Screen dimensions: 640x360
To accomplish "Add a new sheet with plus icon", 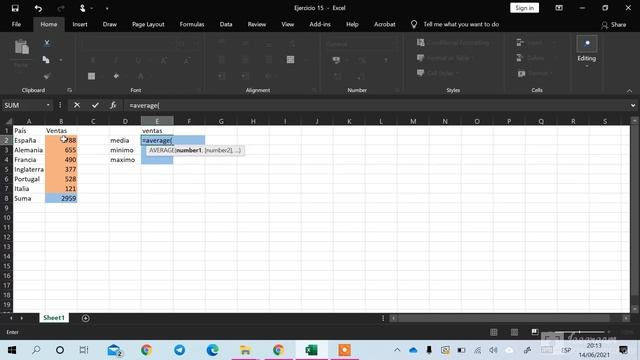I will tap(85, 318).
